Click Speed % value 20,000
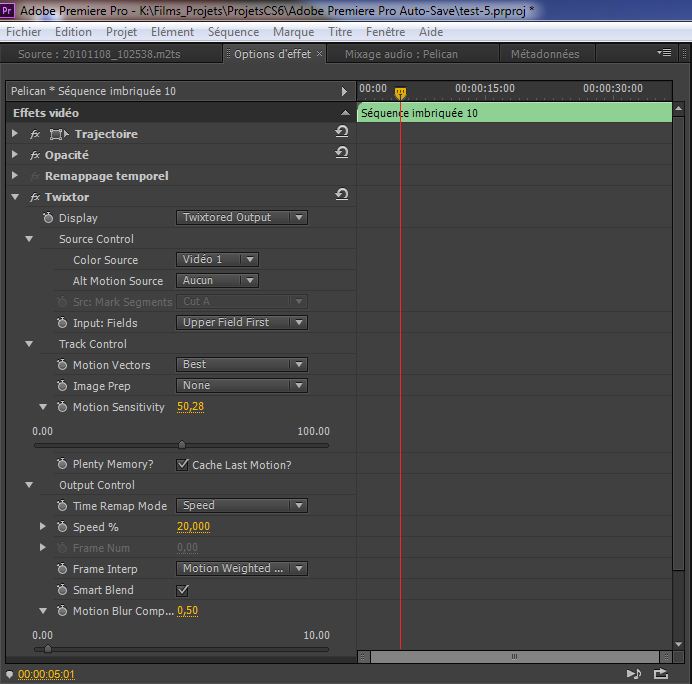The image size is (692, 684). 193,526
